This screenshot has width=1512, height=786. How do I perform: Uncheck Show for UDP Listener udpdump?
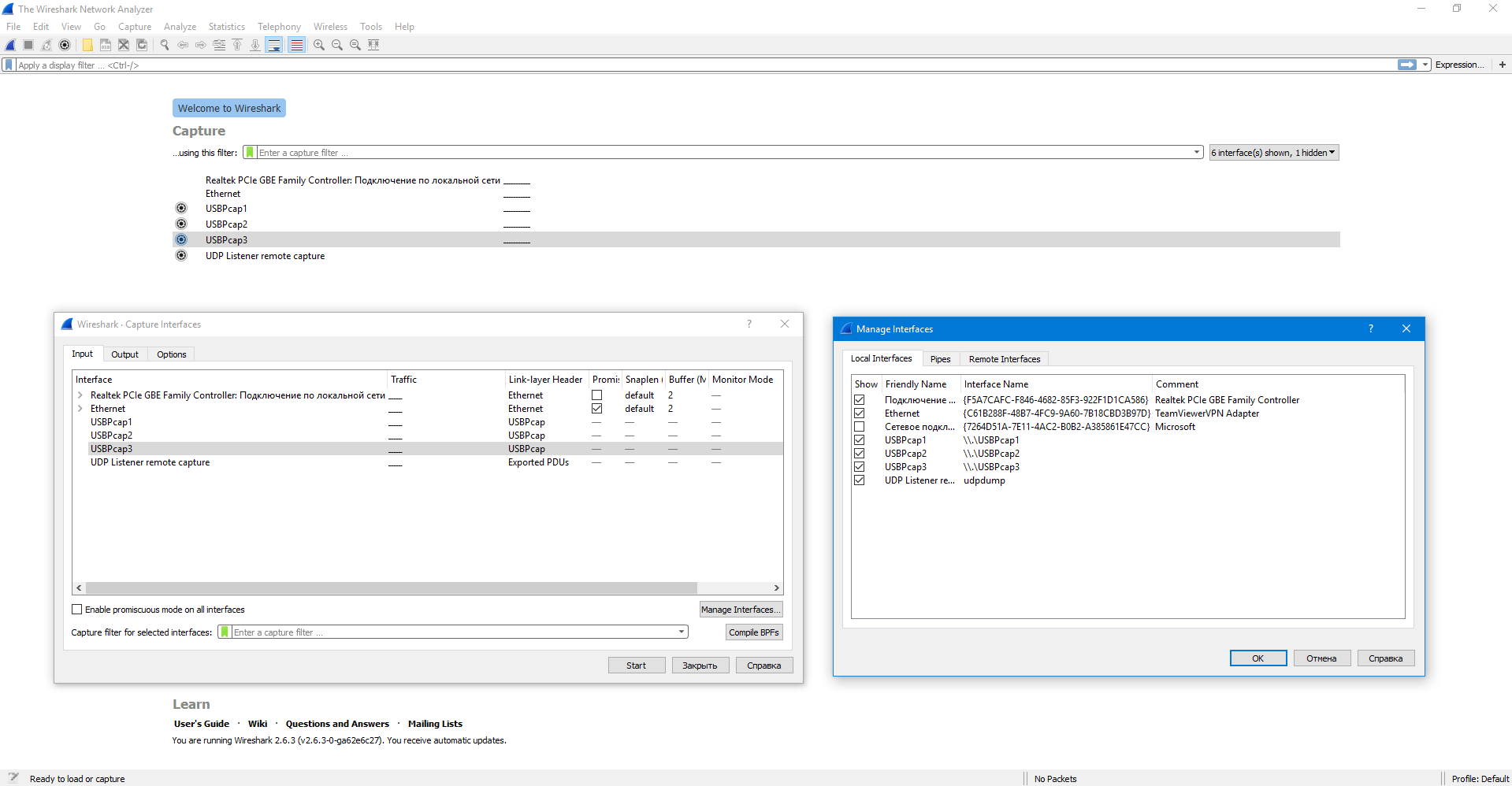pyautogui.click(x=860, y=480)
